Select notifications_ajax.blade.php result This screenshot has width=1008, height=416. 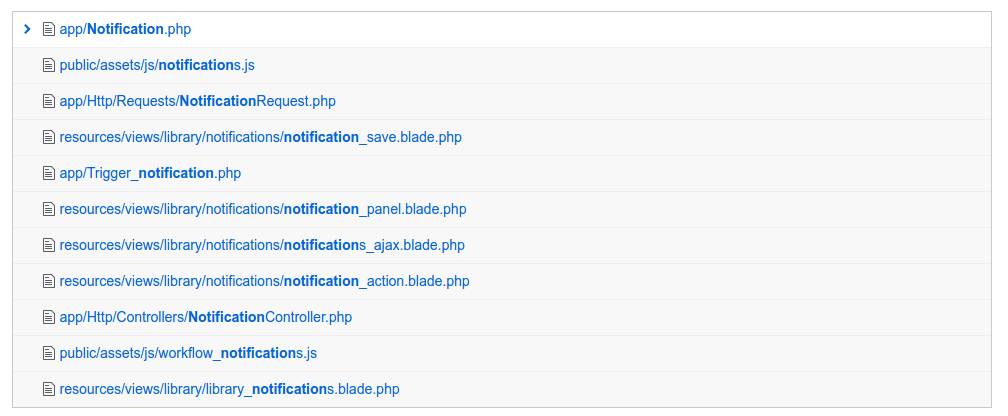[261, 246]
